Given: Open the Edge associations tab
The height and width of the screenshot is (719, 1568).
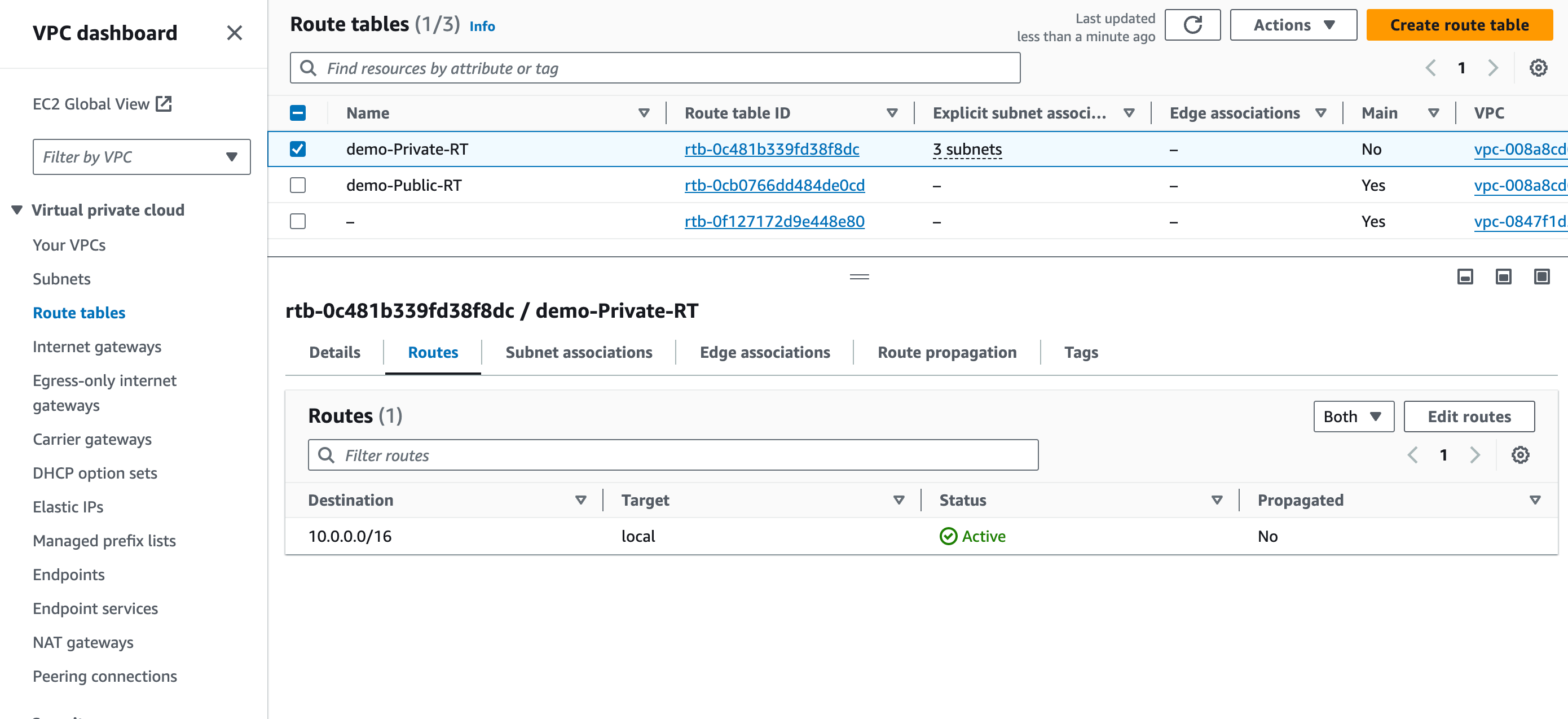Looking at the screenshot, I should click(764, 353).
